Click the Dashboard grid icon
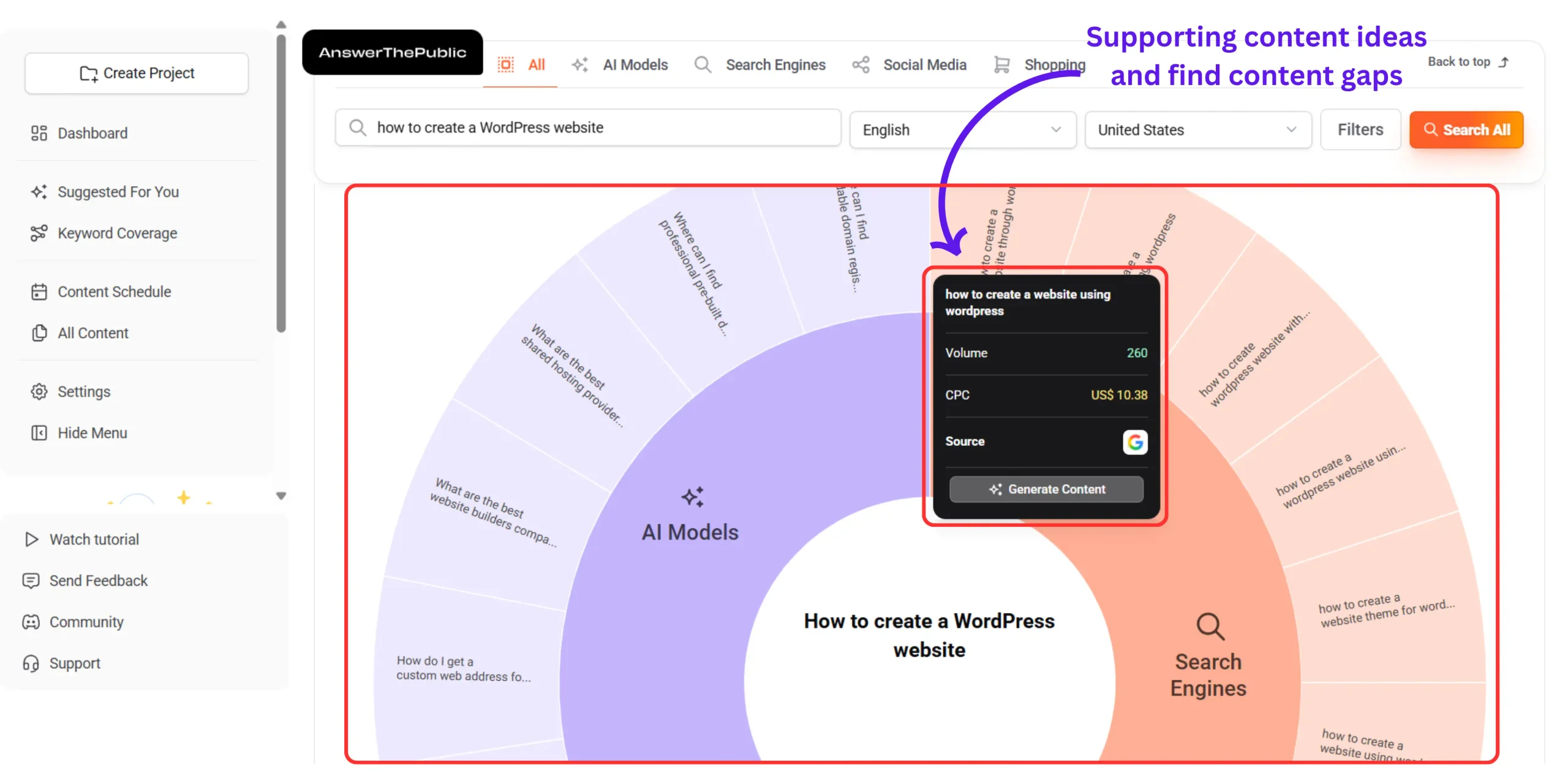 39,133
